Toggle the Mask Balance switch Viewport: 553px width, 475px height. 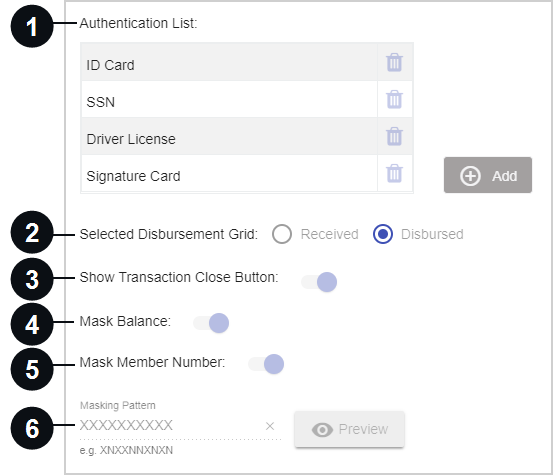tap(211, 323)
